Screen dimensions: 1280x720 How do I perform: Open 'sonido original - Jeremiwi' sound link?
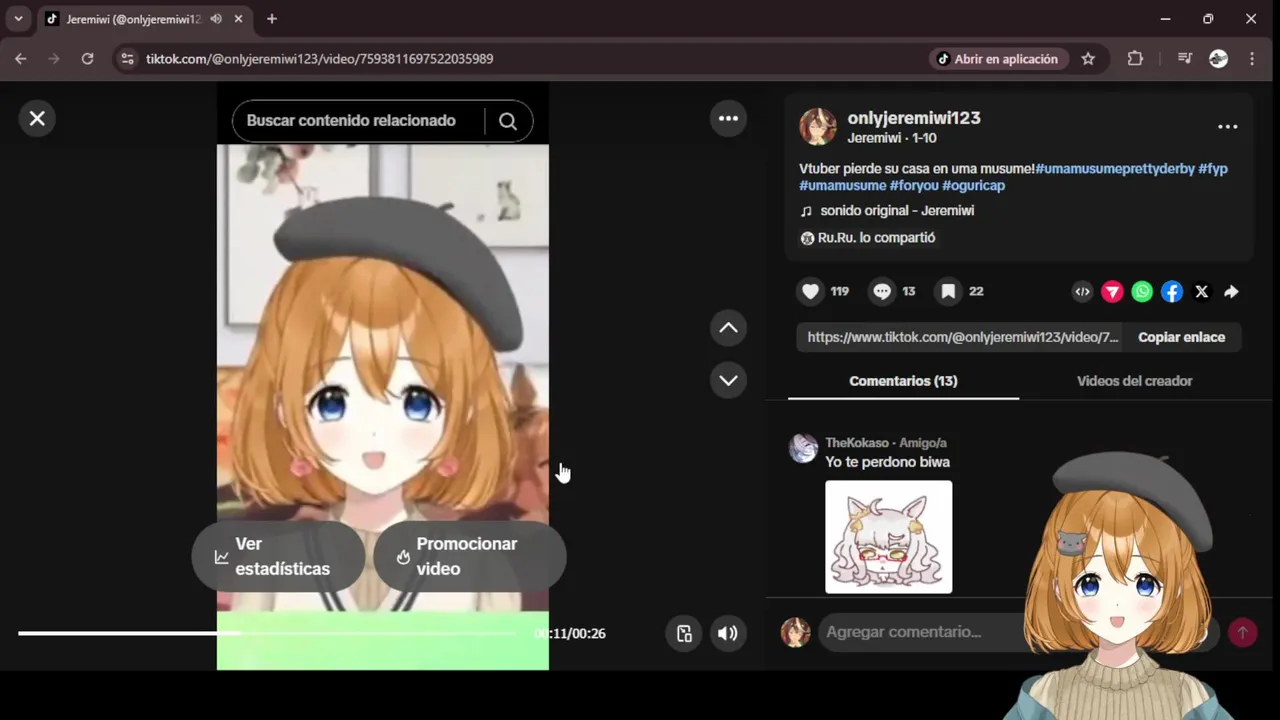[x=897, y=211]
